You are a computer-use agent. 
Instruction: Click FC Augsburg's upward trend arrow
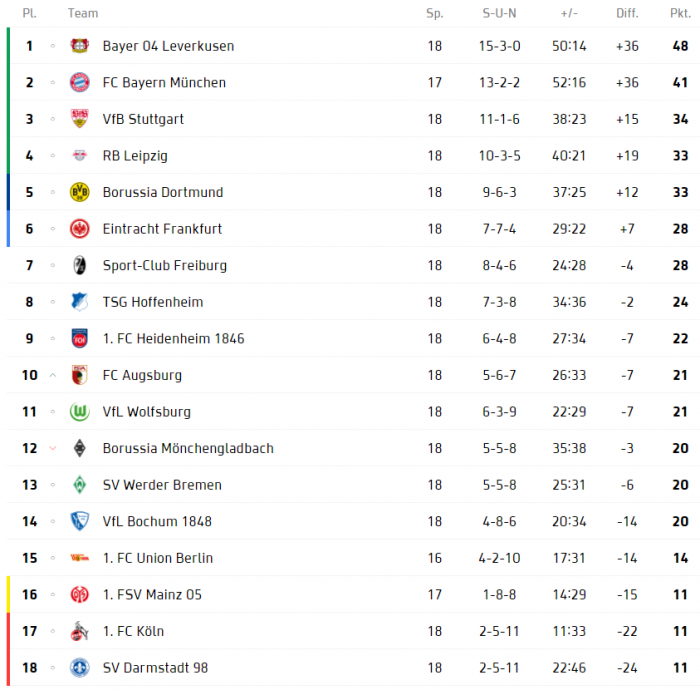click(53, 375)
